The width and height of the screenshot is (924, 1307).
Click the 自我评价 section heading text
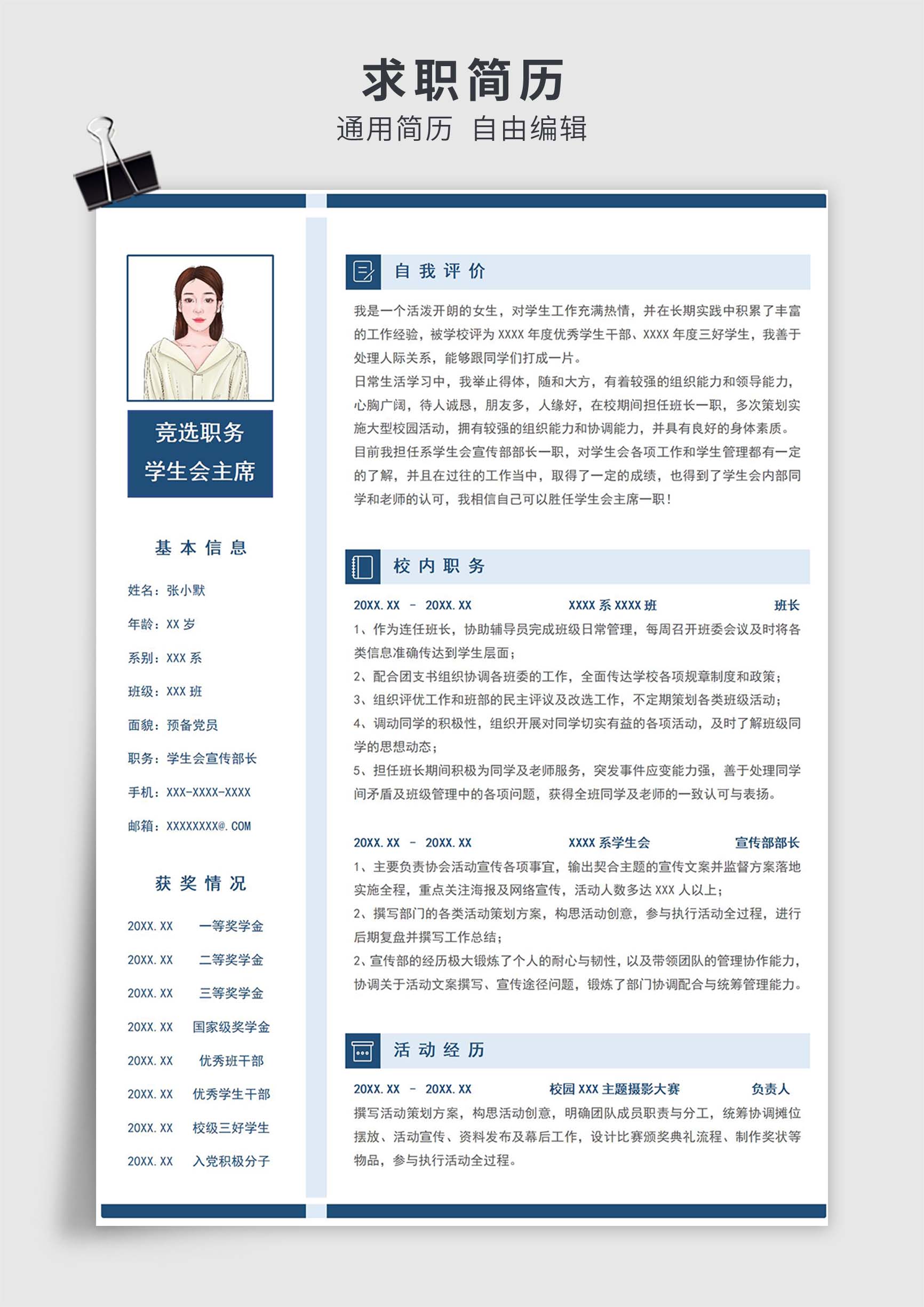440,271
